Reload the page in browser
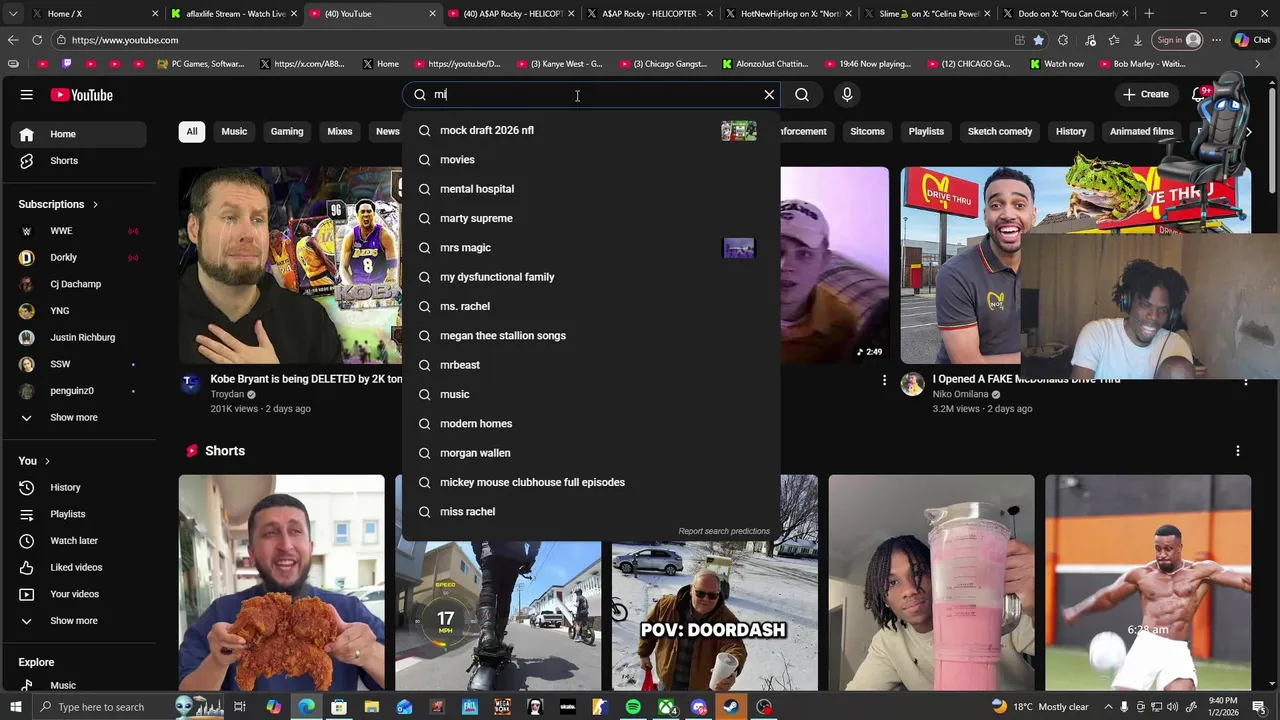The height and width of the screenshot is (720, 1280). pos(37,40)
